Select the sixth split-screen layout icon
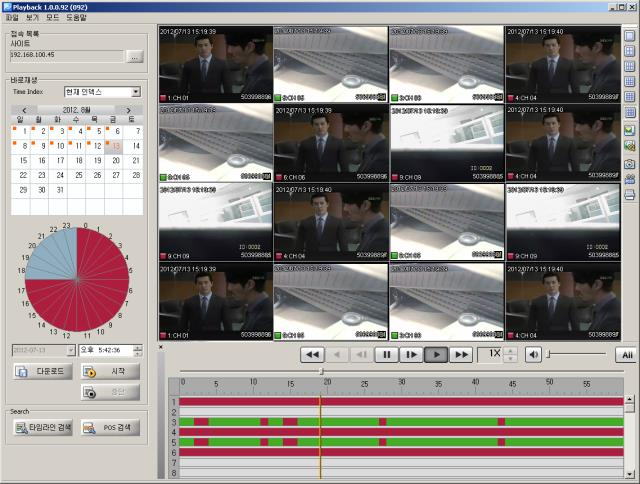The image size is (640, 484). 629,112
